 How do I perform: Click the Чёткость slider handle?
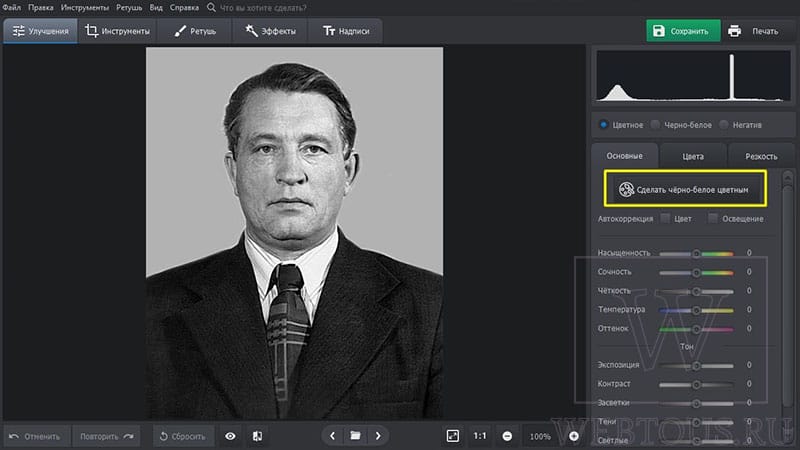tap(696, 291)
